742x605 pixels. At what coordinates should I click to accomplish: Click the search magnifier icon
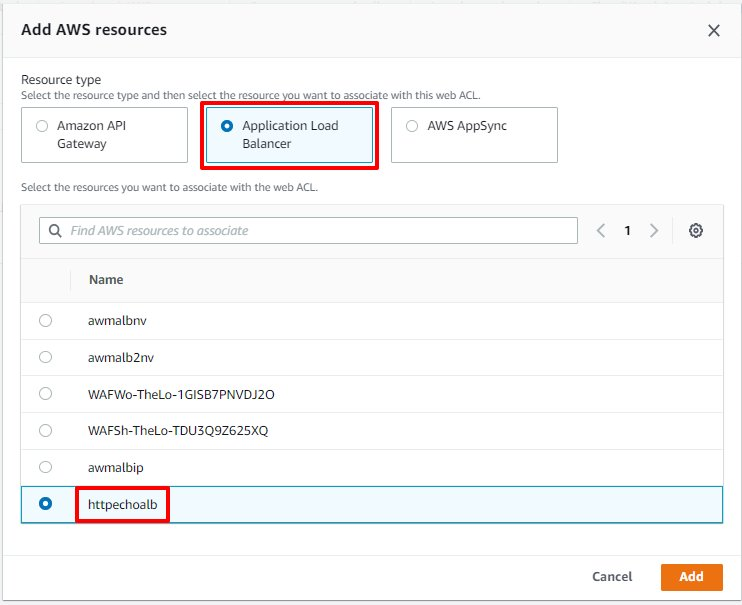coord(54,231)
